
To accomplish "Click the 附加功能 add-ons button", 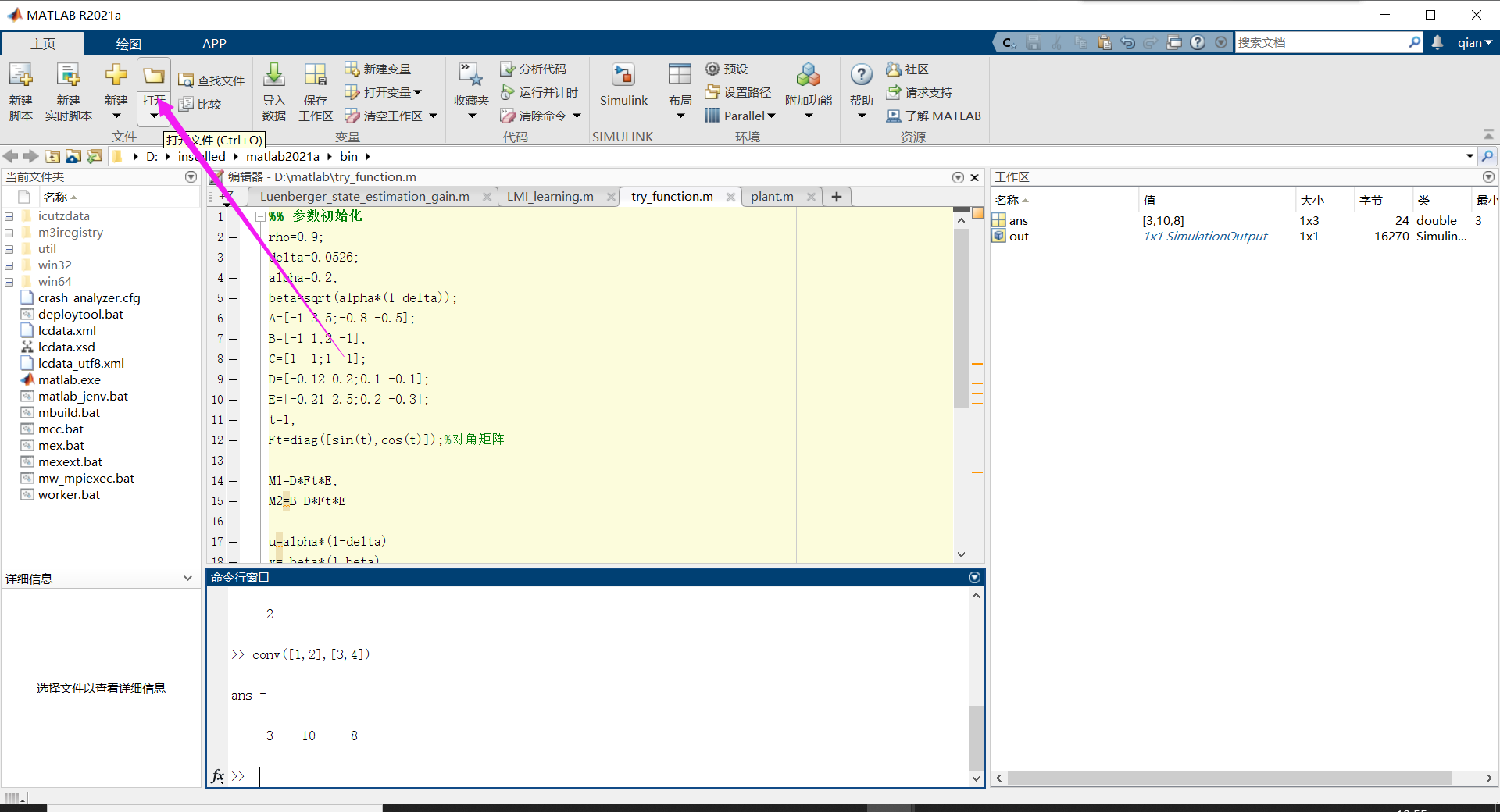I will [x=809, y=92].
